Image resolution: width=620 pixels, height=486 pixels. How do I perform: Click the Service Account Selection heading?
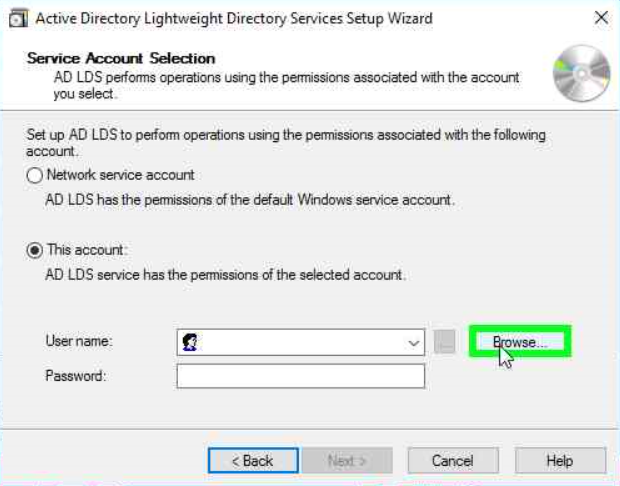click(x=121, y=58)
